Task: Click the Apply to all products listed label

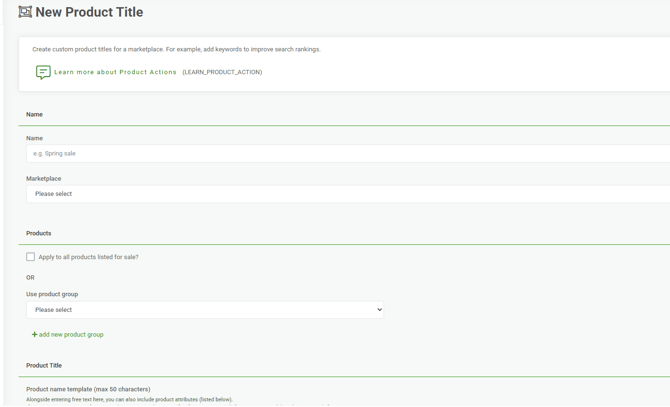Action: click(x=88, y=257)
